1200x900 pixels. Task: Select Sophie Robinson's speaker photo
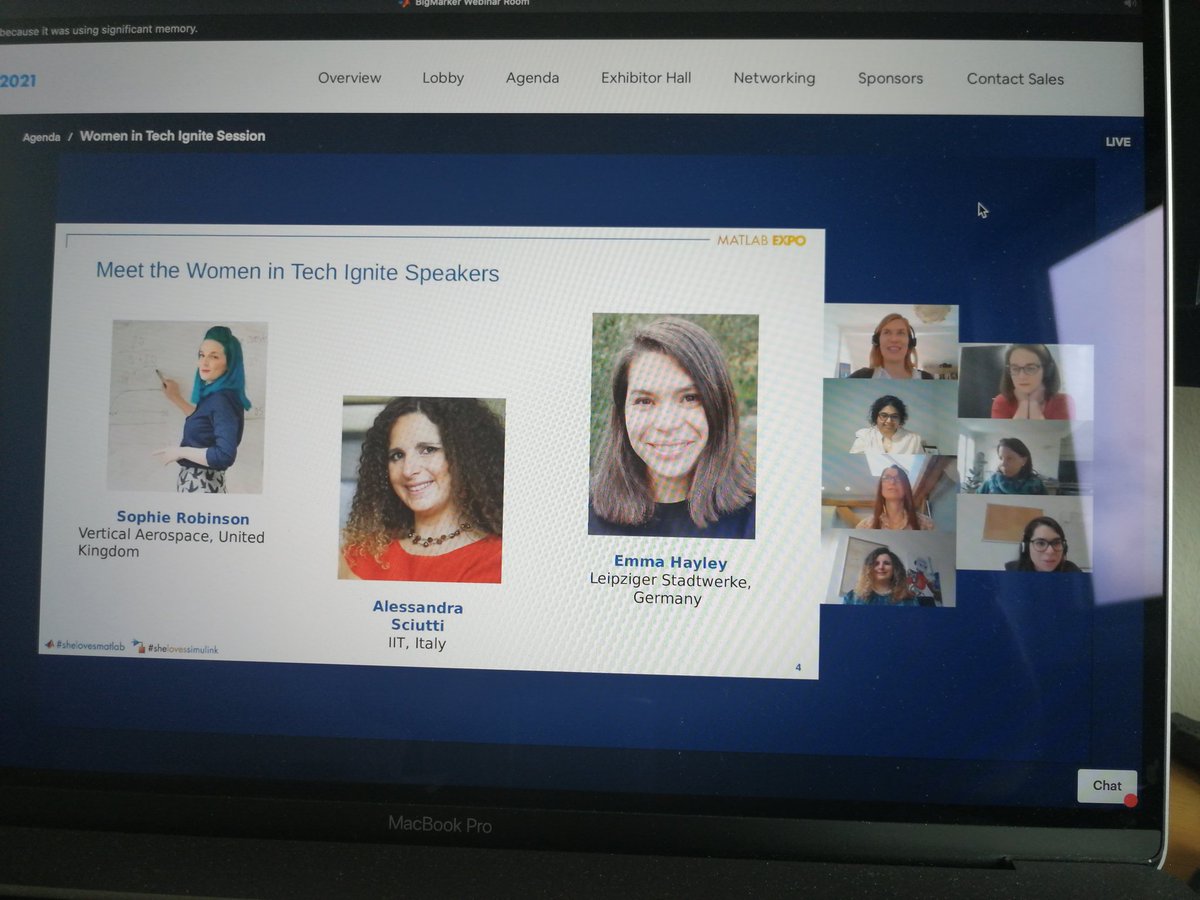[187, 406]
